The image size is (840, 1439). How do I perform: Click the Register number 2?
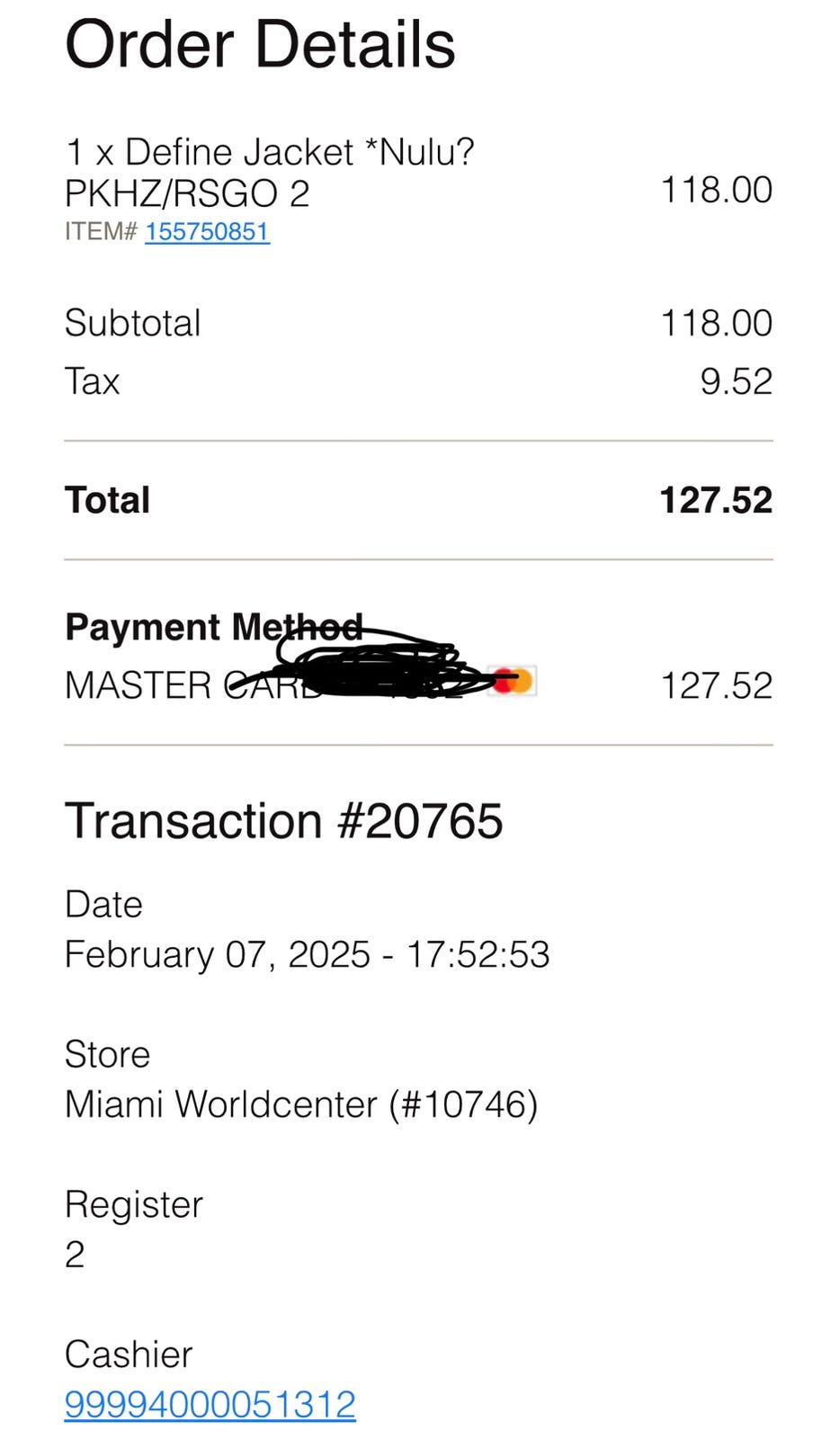point(75,1254)
